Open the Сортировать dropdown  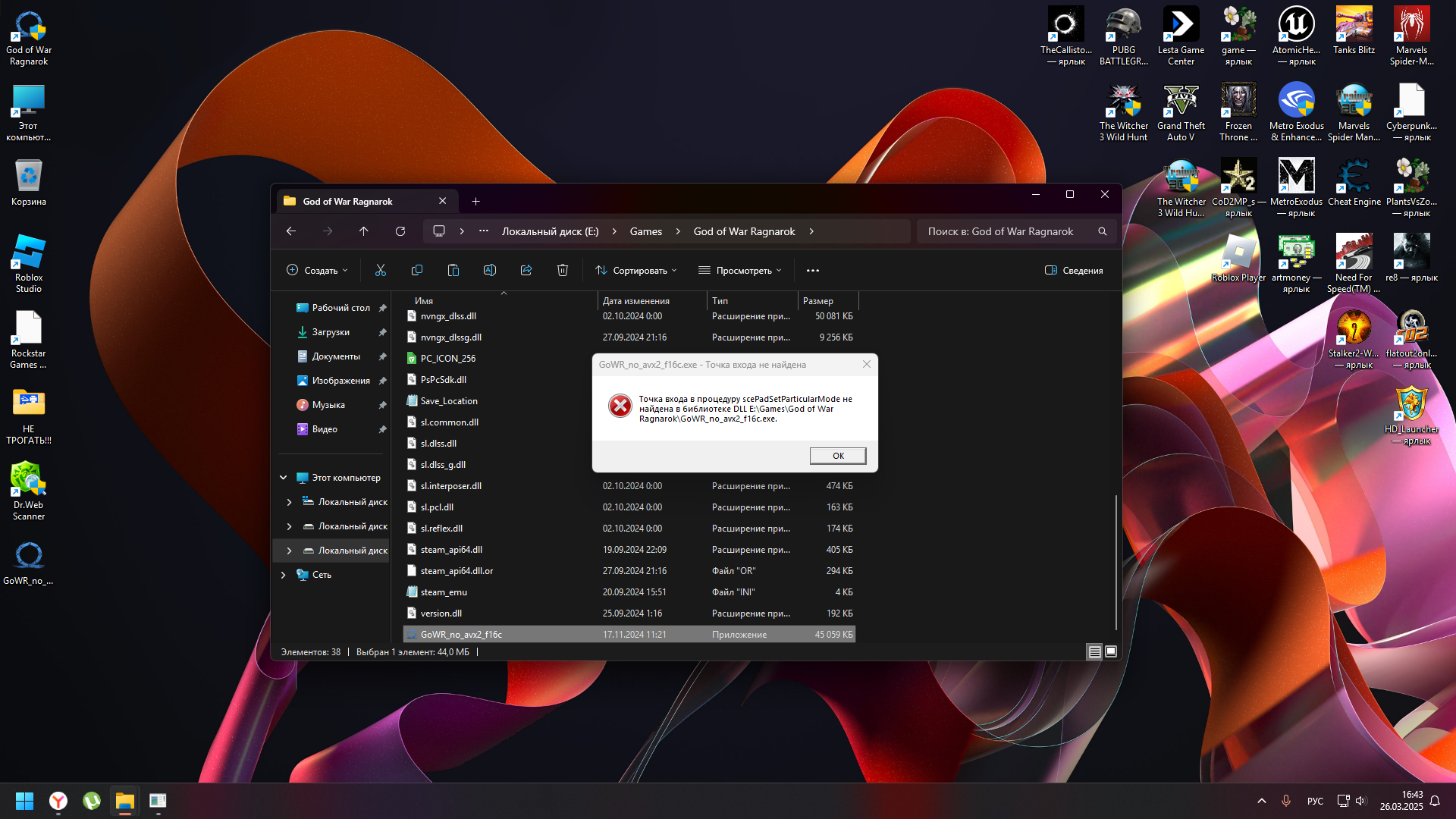(x=635, y=270)
